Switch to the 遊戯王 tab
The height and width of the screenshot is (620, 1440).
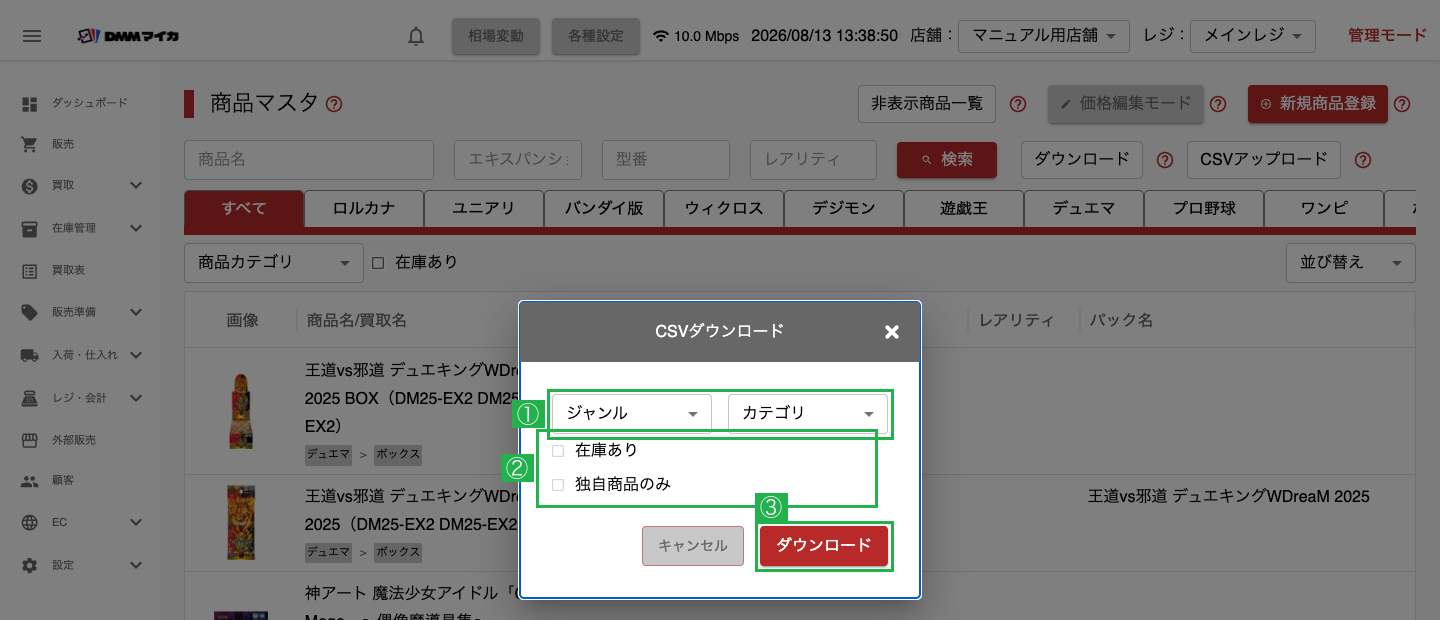(964, 209)
